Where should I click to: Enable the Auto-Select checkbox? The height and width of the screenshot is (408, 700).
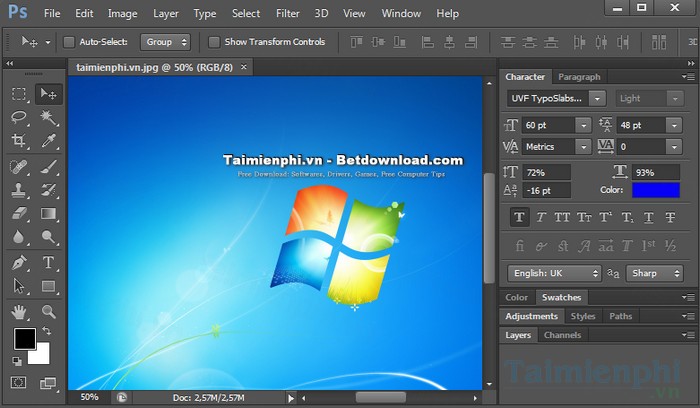(69, 42)
